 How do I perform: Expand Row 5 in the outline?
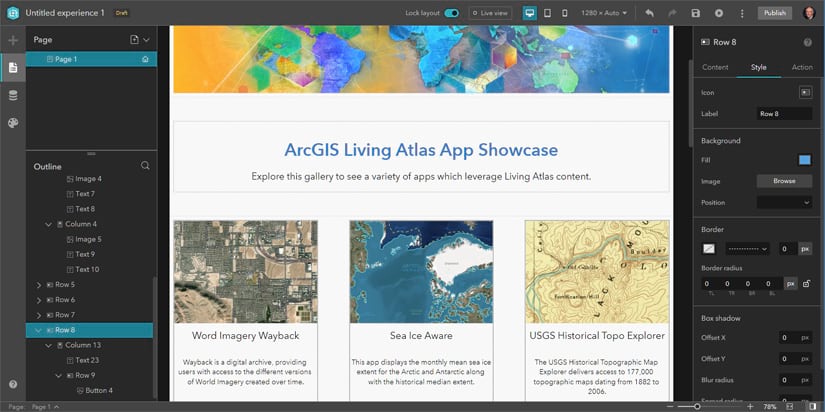pyautogui.click(x=38, y=285)
